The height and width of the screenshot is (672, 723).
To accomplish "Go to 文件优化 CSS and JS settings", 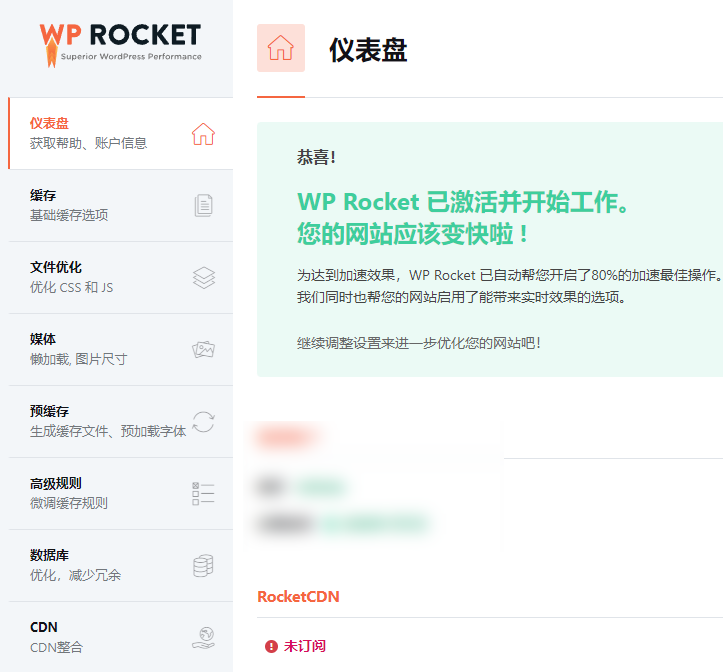I will coord(90,277).
